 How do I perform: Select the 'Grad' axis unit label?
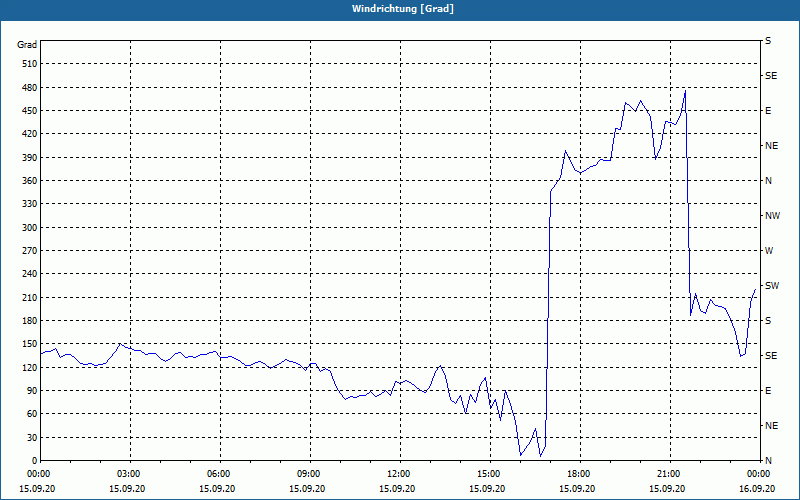click(27, 45)
